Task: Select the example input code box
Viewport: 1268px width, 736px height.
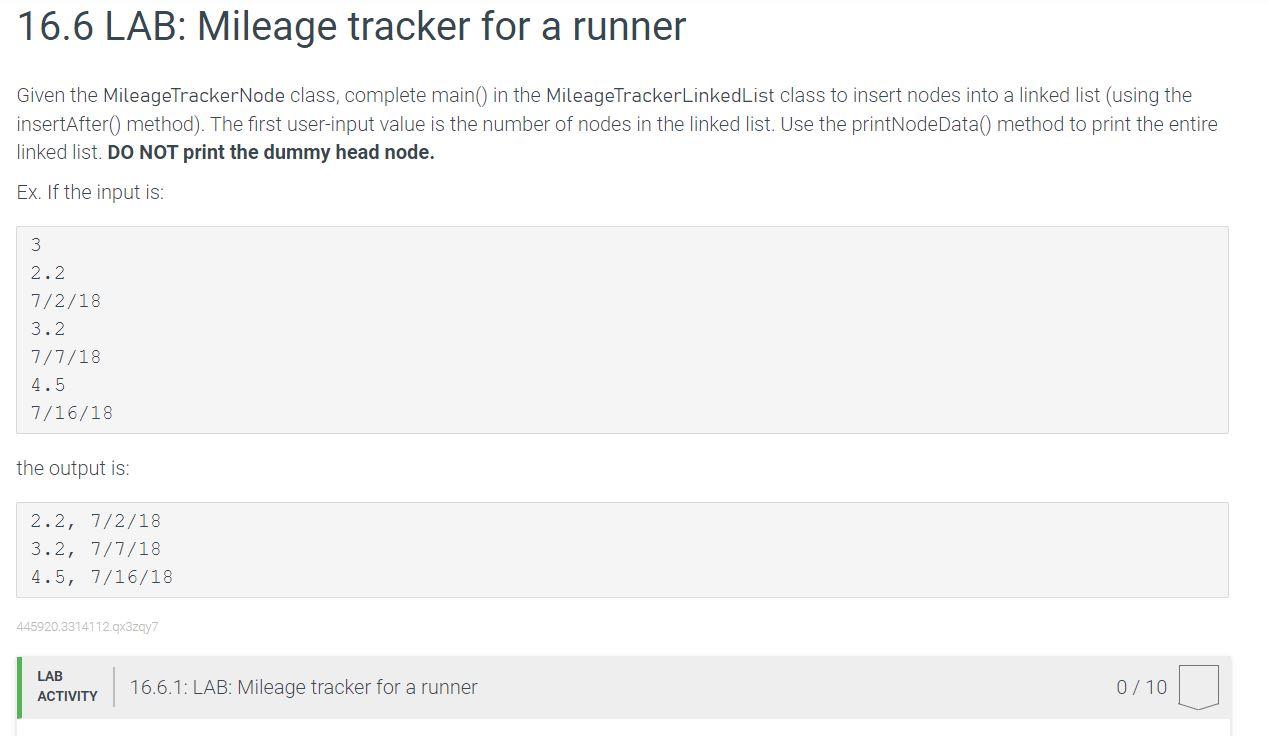Action: pos(622,328)
